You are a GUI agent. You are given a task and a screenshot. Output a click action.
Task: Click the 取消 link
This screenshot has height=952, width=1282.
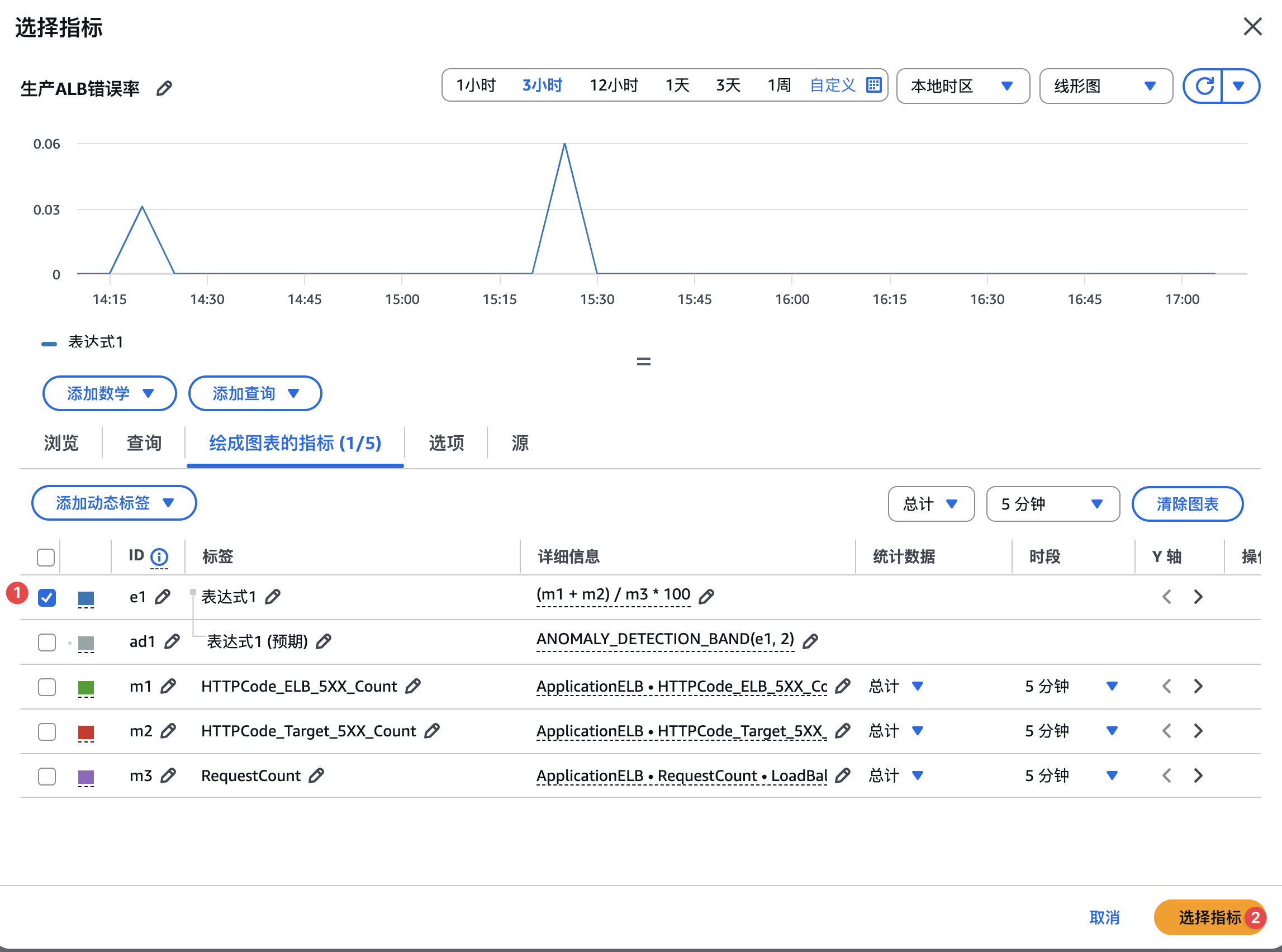(x=1104, y=917)
